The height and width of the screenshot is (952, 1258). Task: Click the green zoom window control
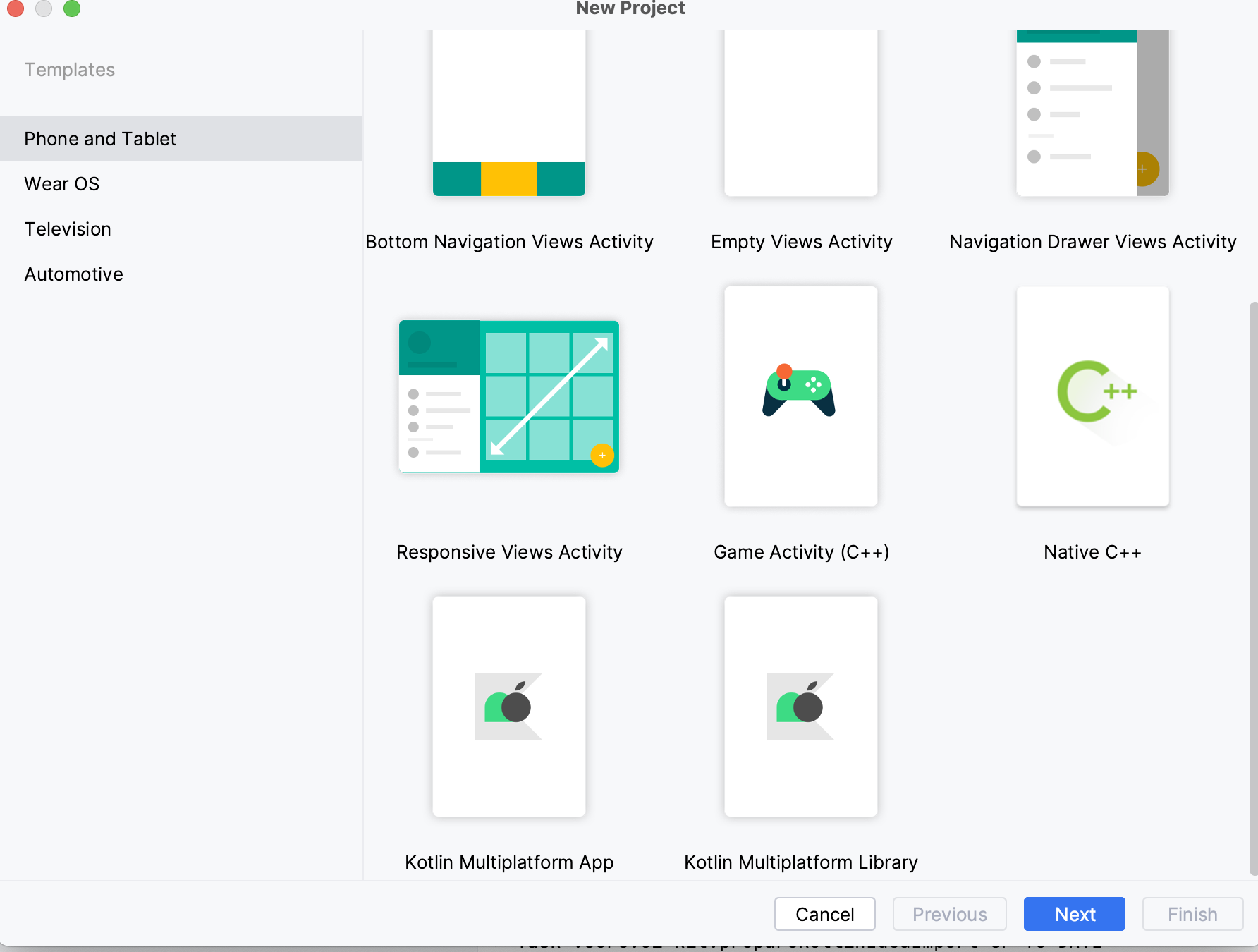[x=72, y=9]
